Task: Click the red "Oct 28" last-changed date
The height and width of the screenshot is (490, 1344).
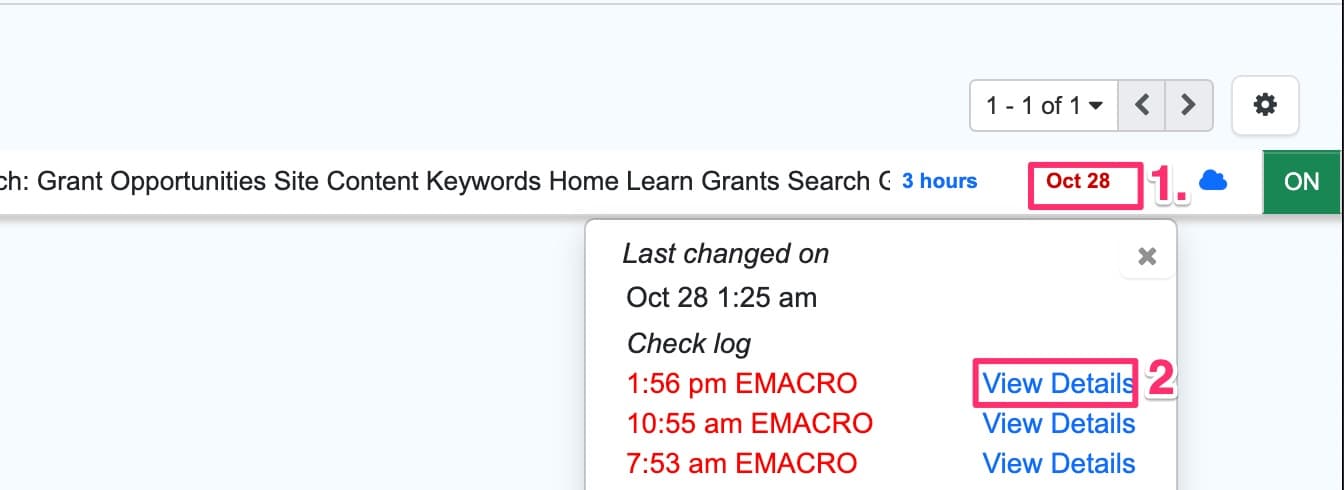Action: (x=1078, y=181)
